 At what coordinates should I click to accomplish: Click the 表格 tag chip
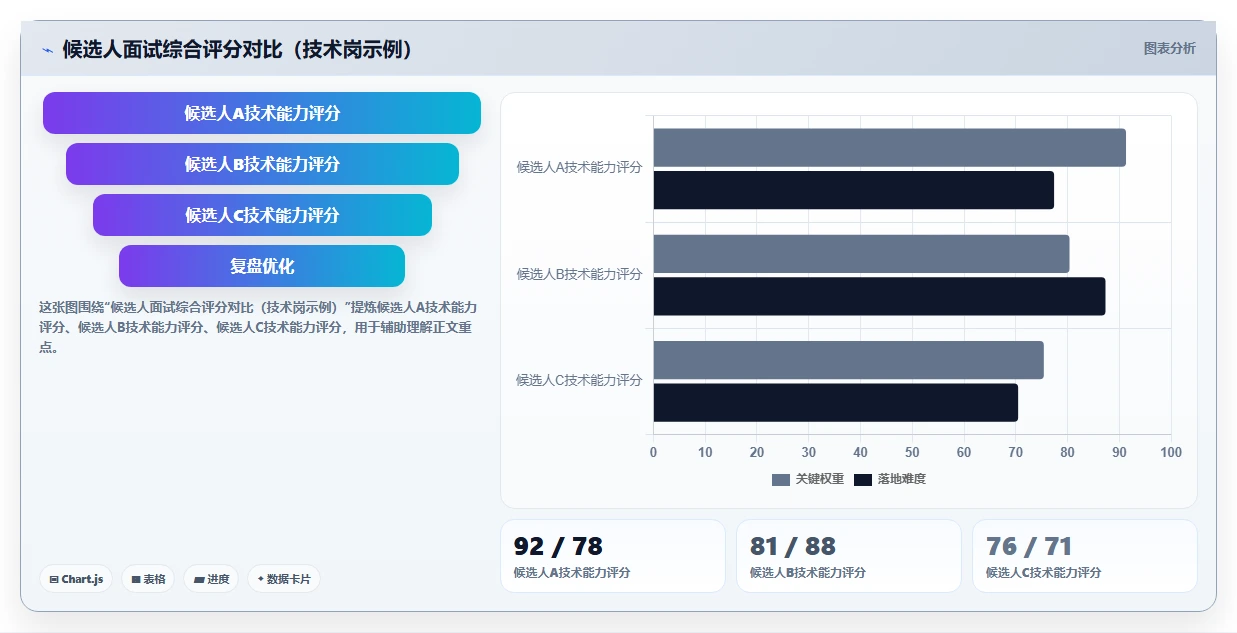pyautogui.click(x=148, y=579)
